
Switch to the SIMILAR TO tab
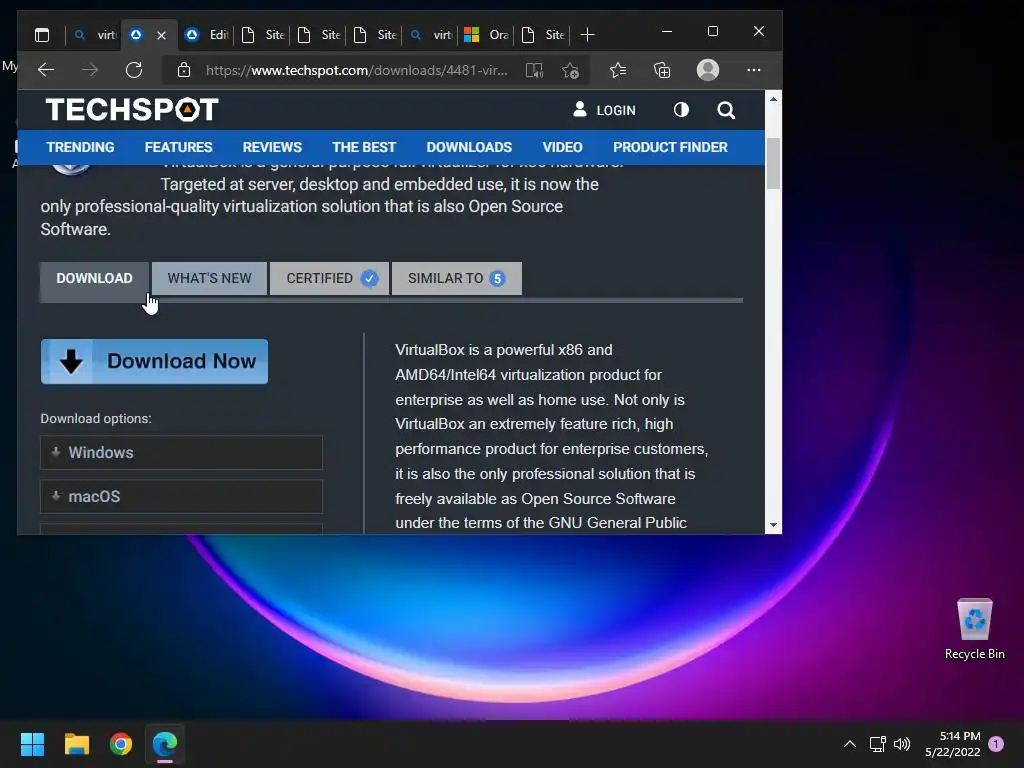tap(457, 279)
